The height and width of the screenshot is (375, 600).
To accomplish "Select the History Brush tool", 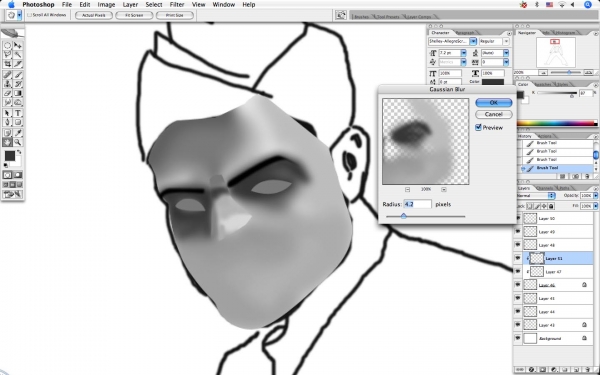I will pos(18,84).
